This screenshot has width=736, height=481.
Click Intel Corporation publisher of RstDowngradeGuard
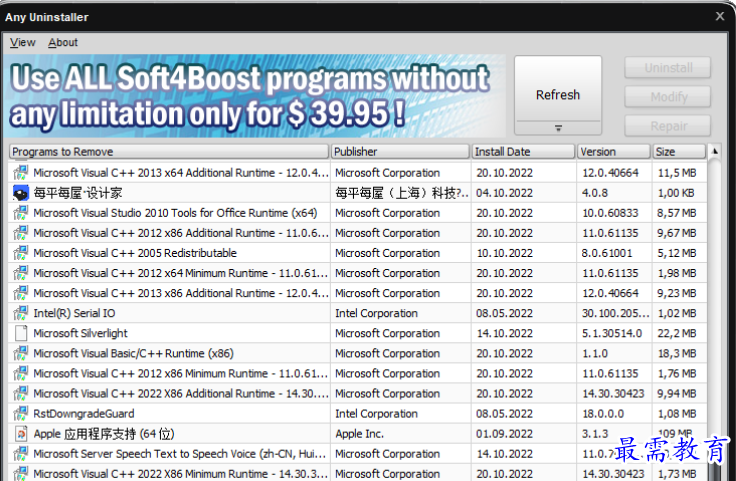(376, 414)
